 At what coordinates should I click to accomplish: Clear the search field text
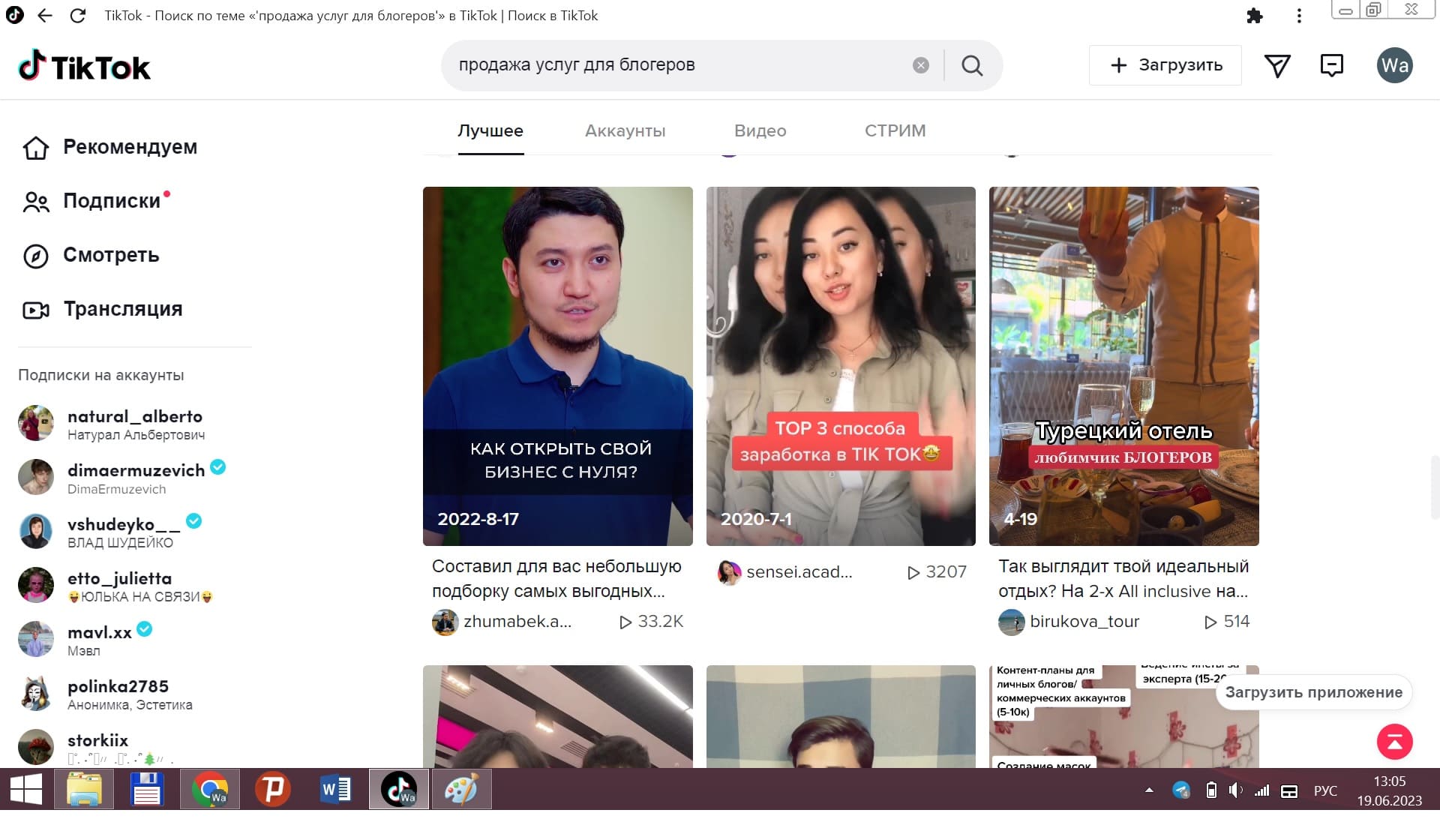coord(921,65)
